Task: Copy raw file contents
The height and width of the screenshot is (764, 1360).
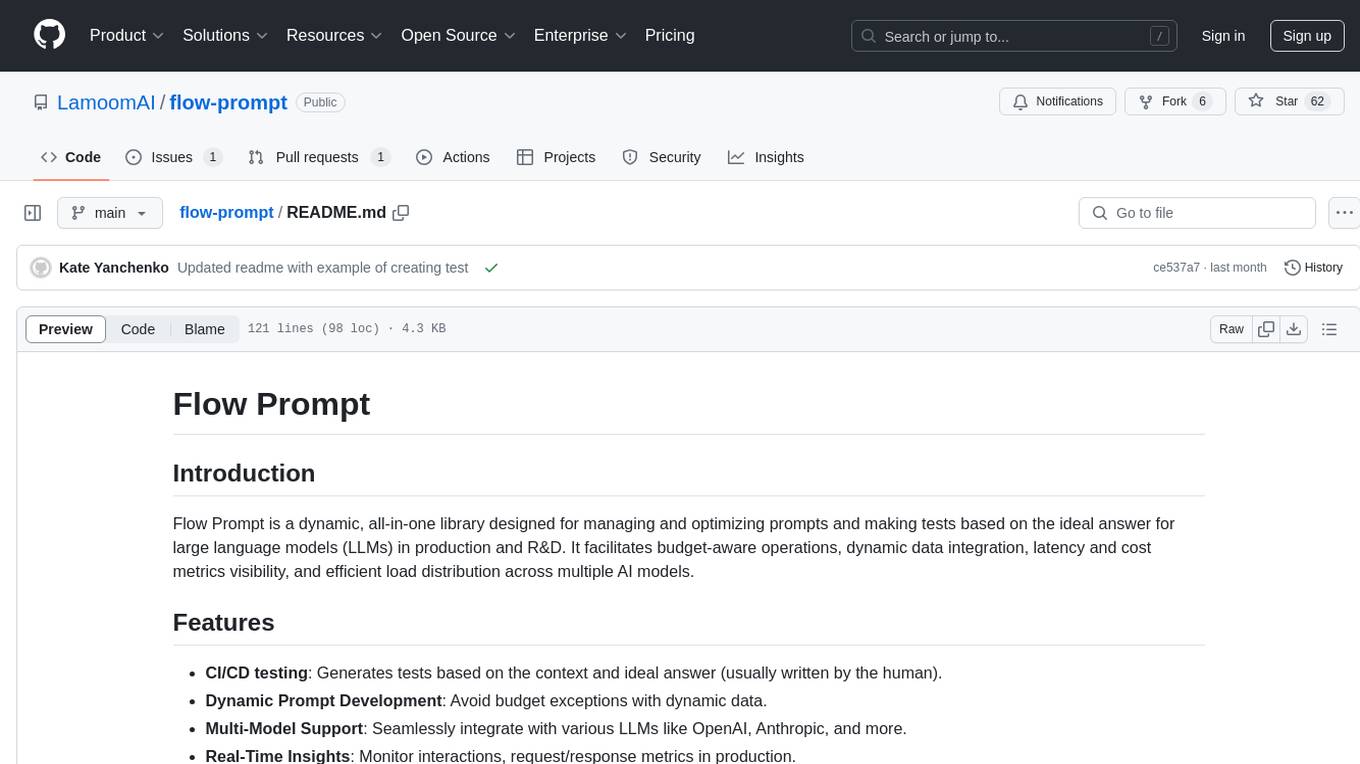Action: tap(1267, 329)
